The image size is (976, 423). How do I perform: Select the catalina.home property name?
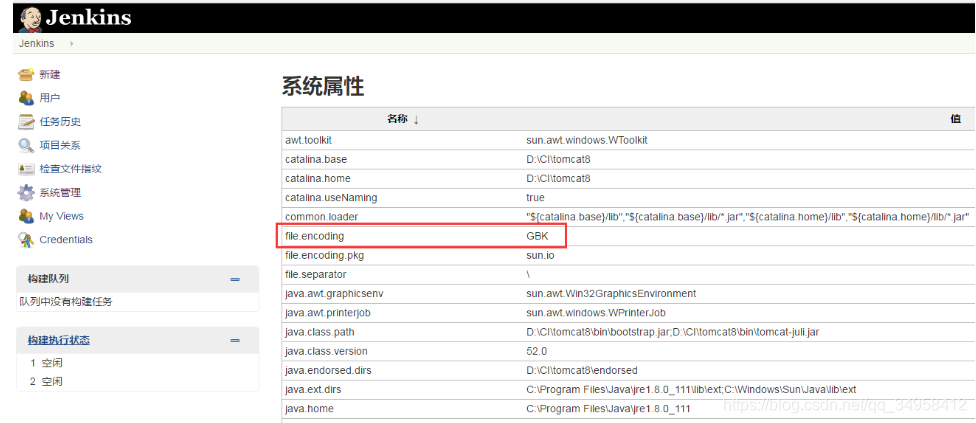click(317, 179)
